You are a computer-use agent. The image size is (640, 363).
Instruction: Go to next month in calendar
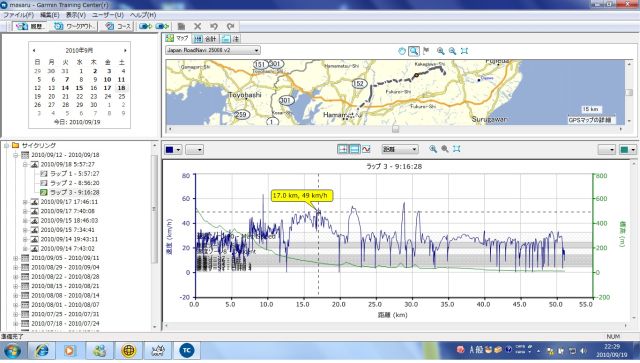click(125, 51)
